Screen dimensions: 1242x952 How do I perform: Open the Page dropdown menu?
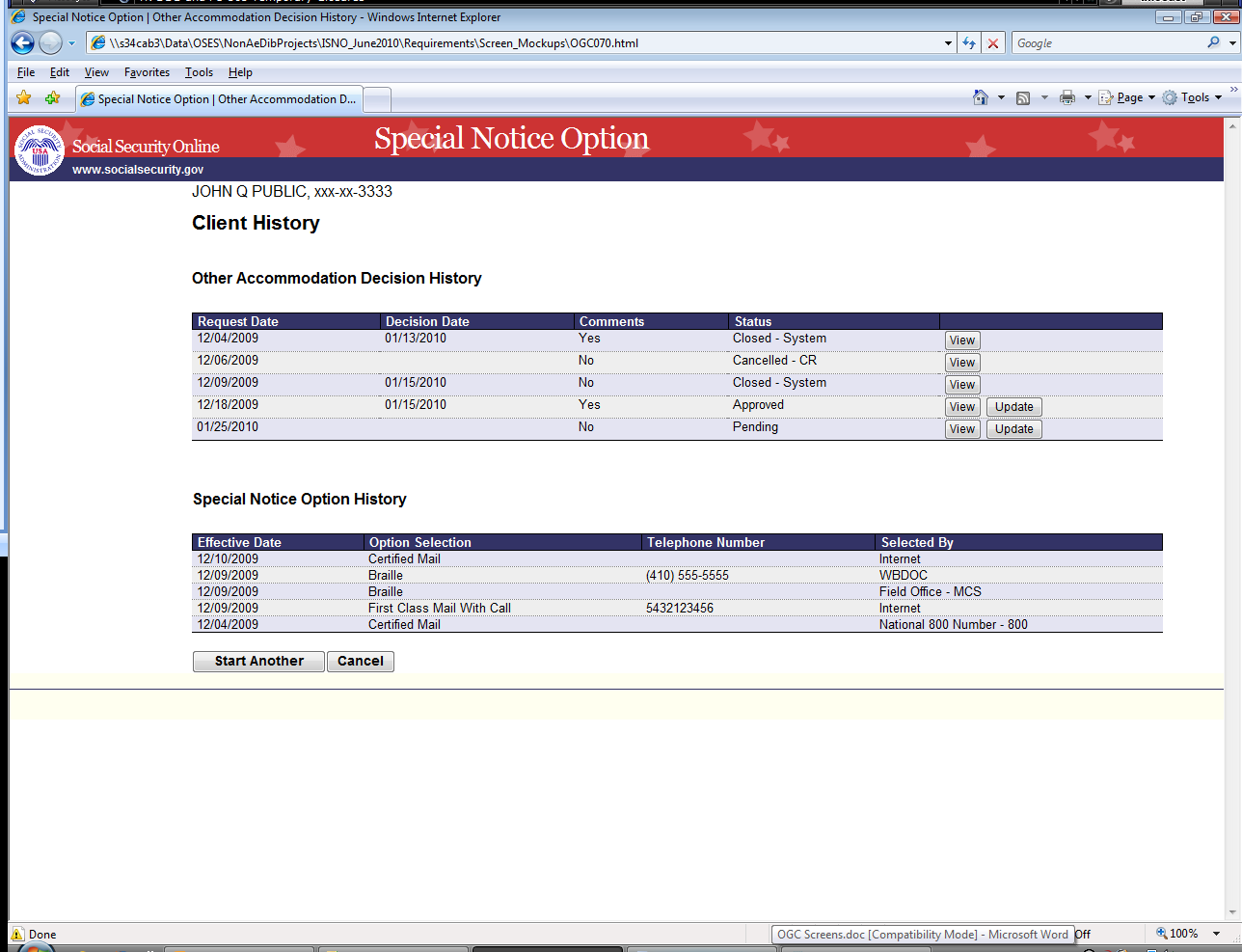1128,97
